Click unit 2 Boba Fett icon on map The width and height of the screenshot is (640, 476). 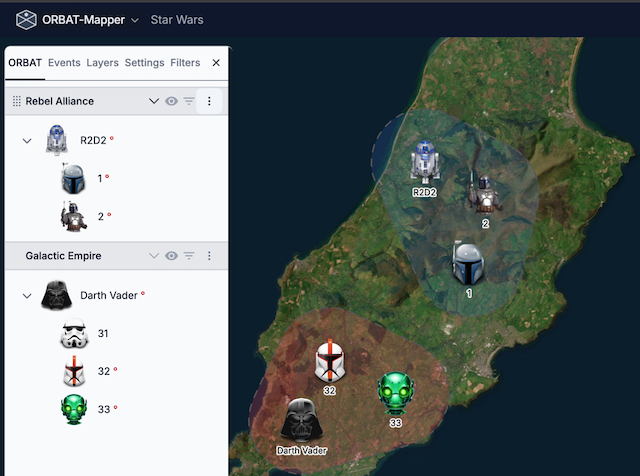[485, 195]
